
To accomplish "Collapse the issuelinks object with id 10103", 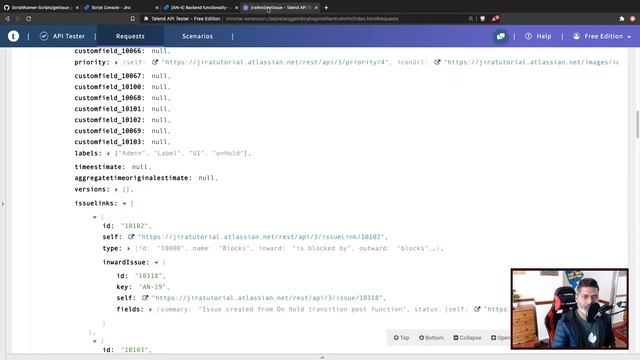I will (x=95, y=341).
